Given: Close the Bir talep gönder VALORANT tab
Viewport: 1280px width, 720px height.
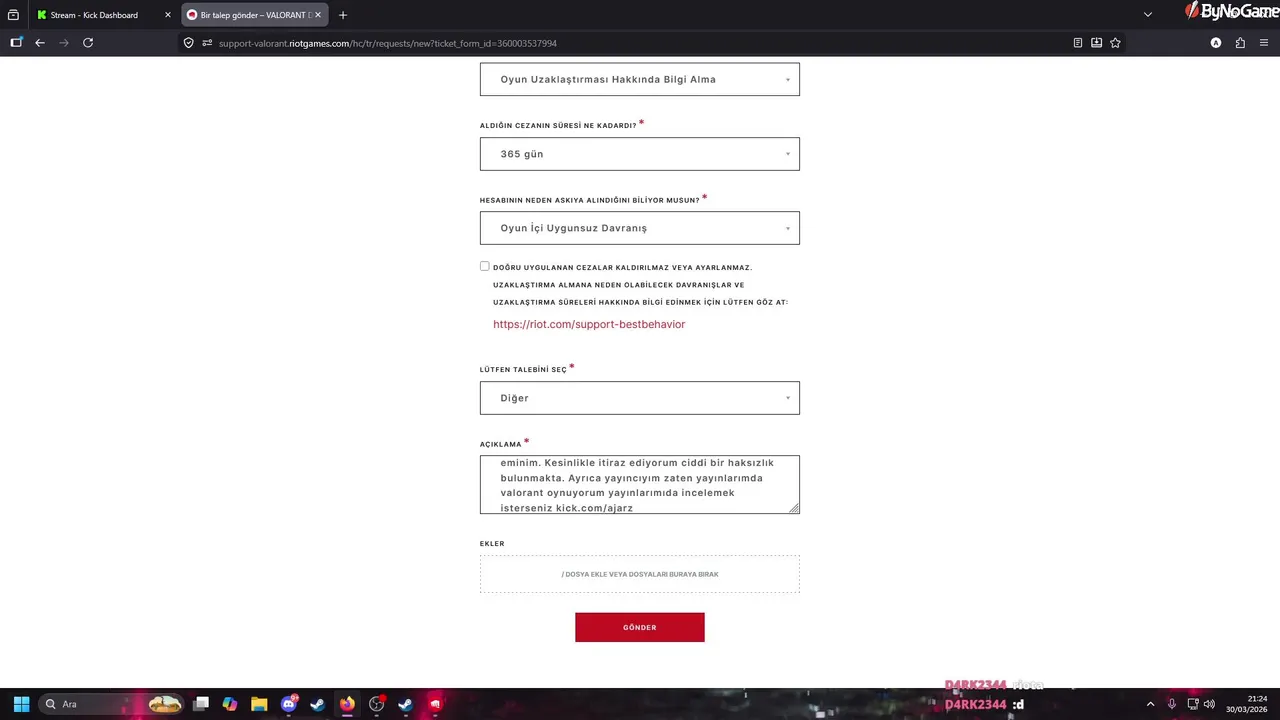Looking at the screenshot, I should [x=318, y=15].
